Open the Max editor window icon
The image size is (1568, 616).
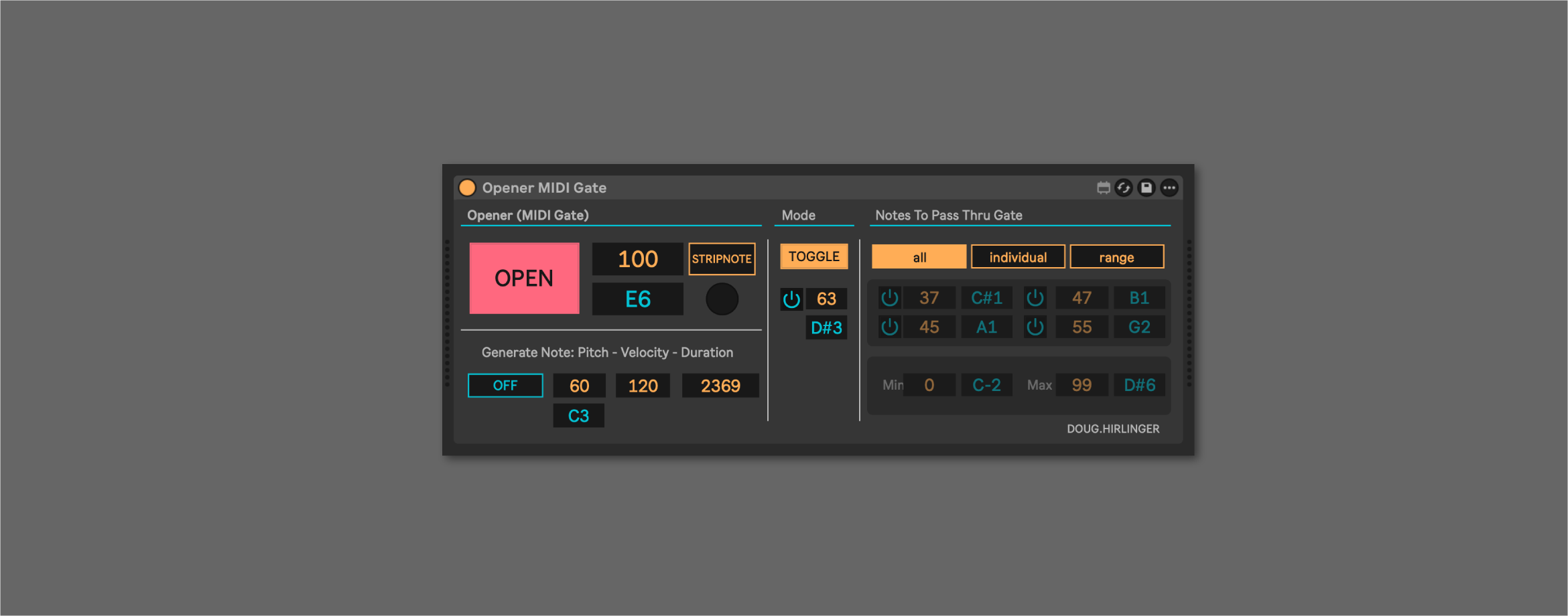[x=1103, y=187]
